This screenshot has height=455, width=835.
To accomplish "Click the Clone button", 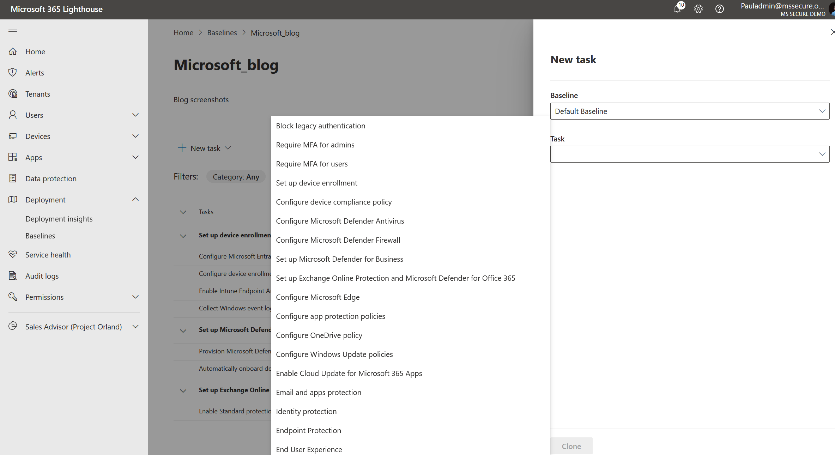I will point(571,446).
